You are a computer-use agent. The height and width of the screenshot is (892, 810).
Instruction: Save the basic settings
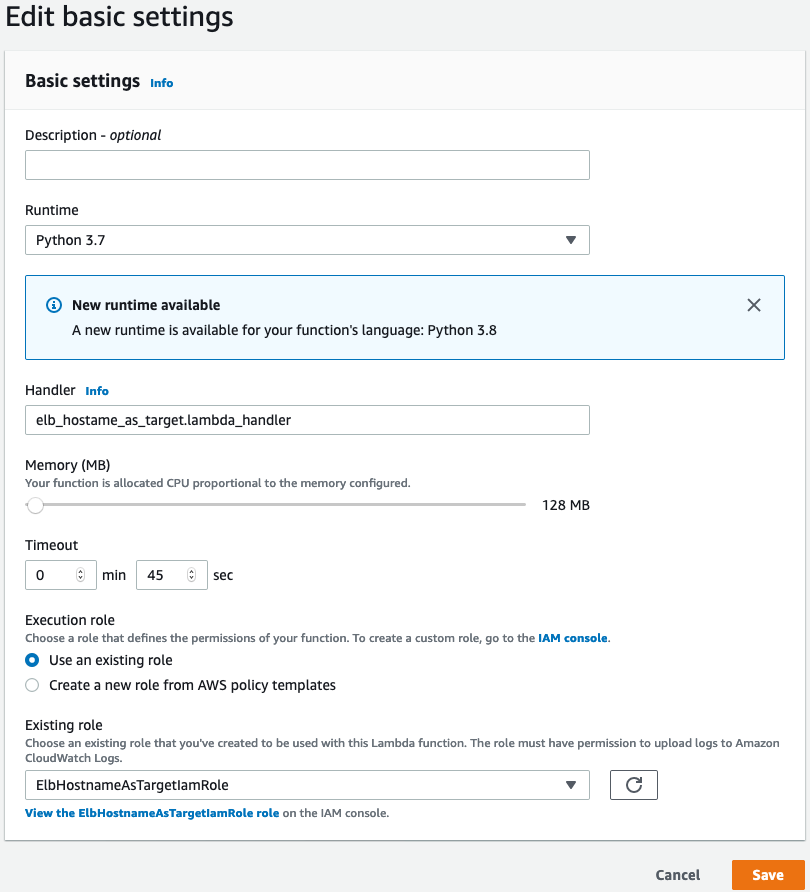pos(767,875)
